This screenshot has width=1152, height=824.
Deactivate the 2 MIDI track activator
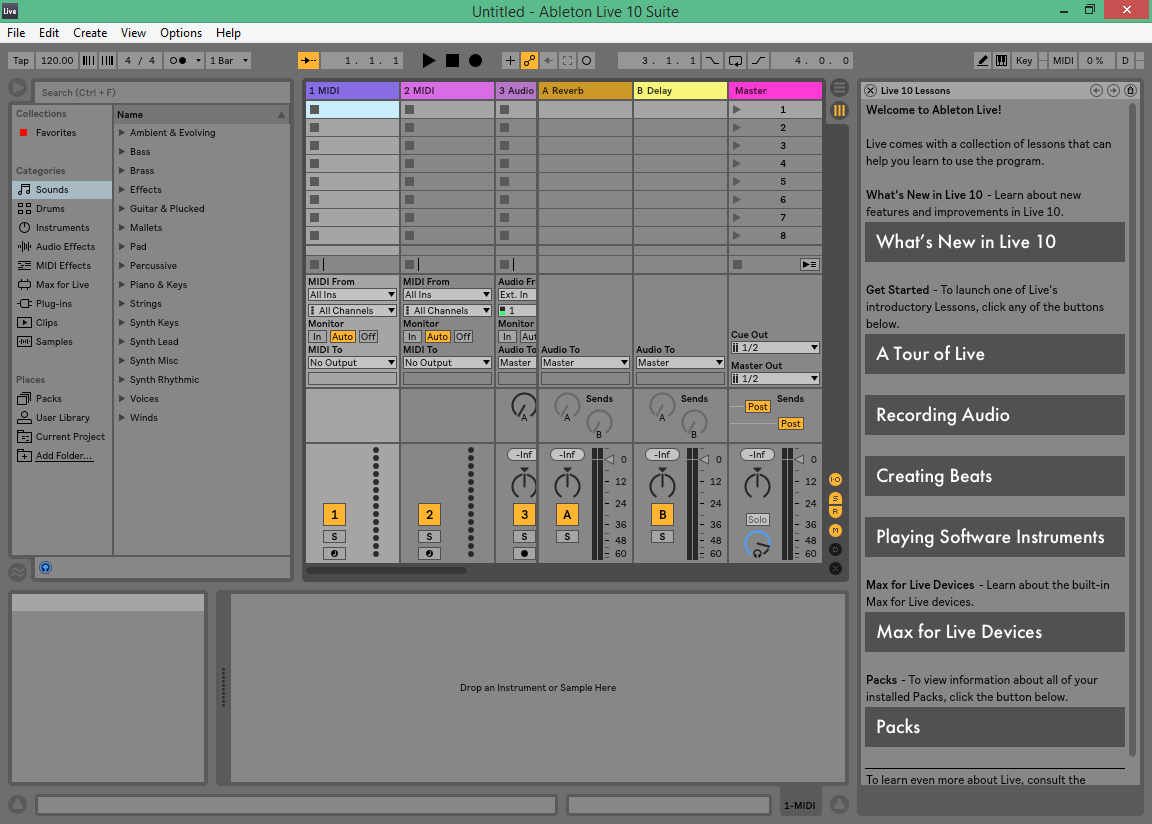pyautogui.click(x=429, y=514)
